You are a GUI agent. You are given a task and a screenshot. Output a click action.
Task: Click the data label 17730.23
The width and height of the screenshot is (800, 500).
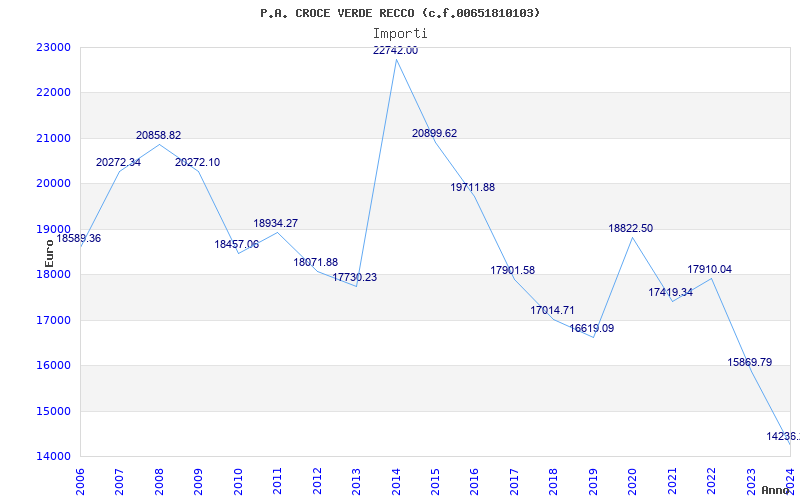tap(355, 278)
